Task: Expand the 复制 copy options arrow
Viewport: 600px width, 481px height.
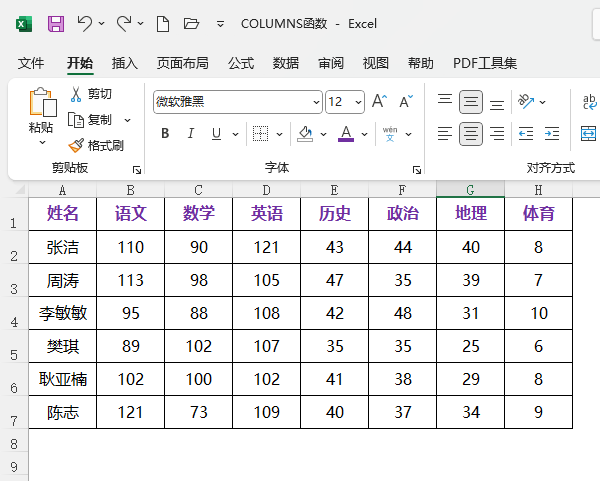Action: pyautogui.click(x=127, y=121)
